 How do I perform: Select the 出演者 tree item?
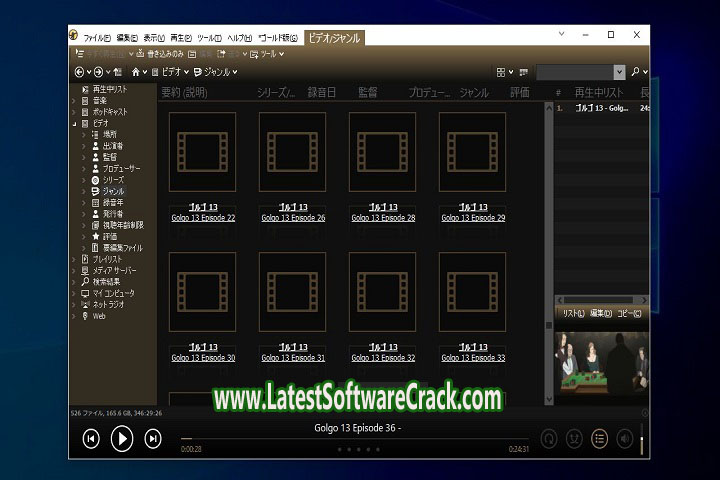(112, 146)
